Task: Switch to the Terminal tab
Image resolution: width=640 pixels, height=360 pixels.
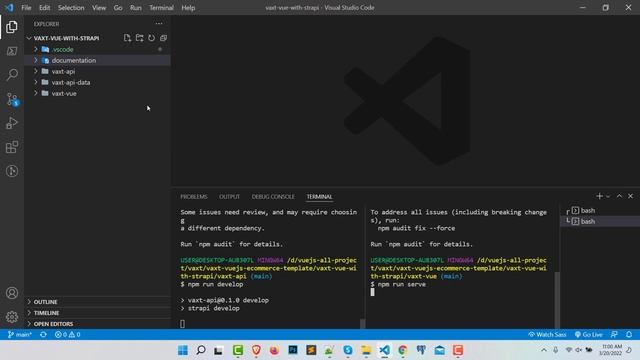Action: tap(319, 197)
